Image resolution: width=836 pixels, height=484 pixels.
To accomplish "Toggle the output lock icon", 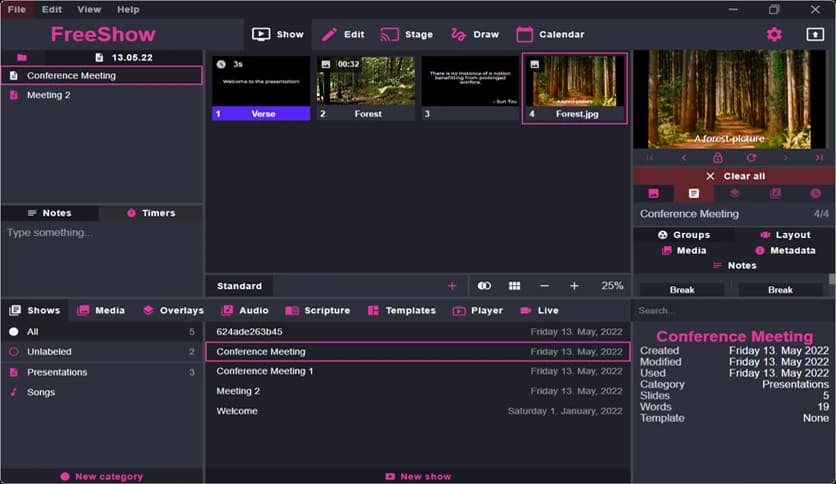I will (x=718, y=158).
